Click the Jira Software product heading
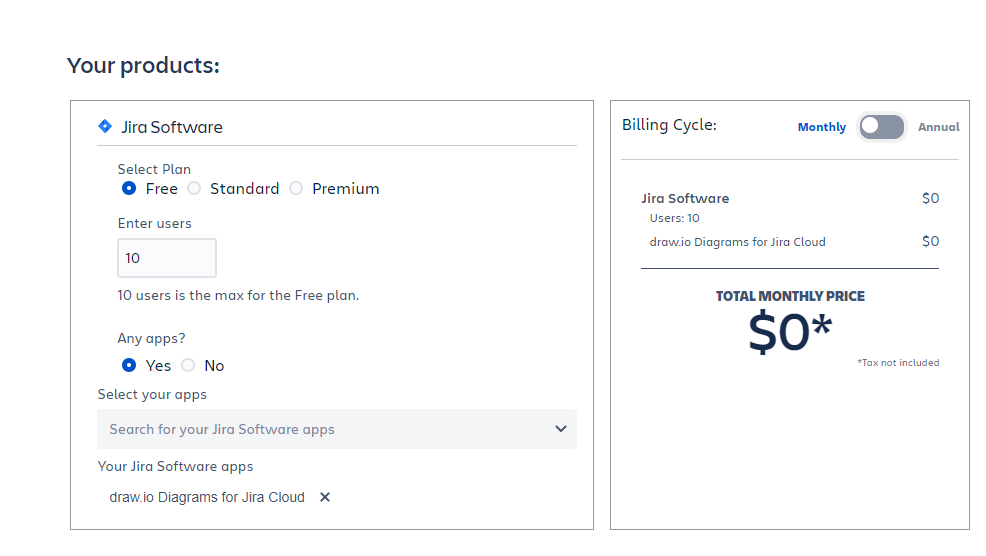The width and height of the screenshot is (986, 556). pos(172,127)
